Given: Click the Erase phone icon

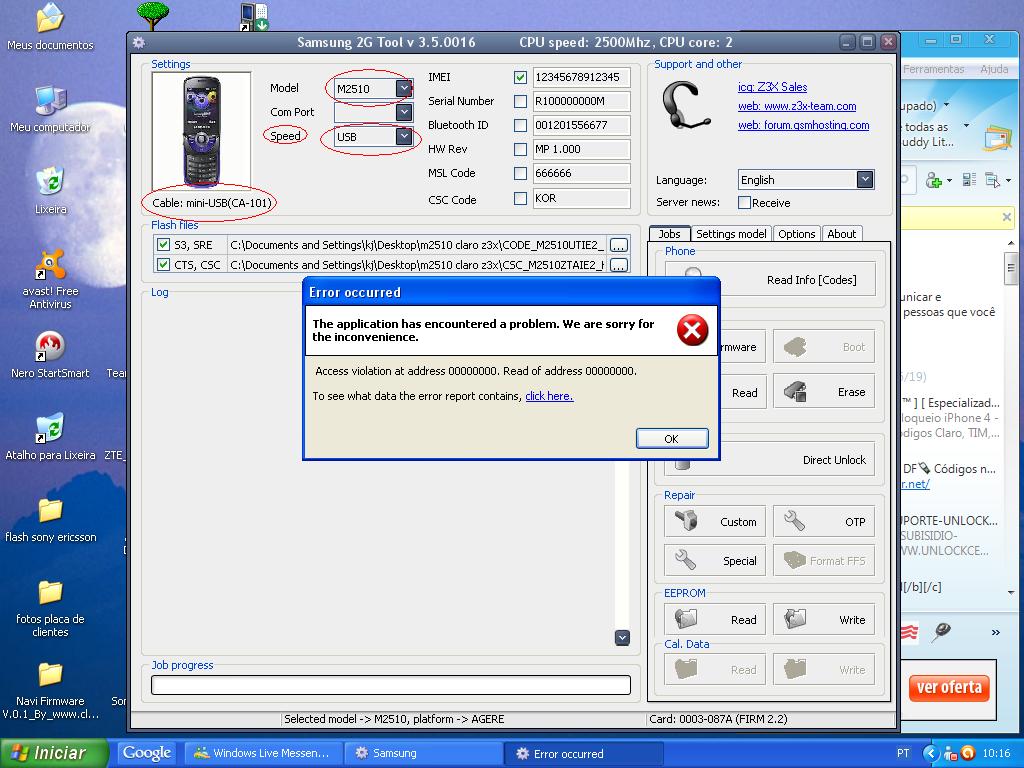Looking at the screenshot, I should coord(795,391).
